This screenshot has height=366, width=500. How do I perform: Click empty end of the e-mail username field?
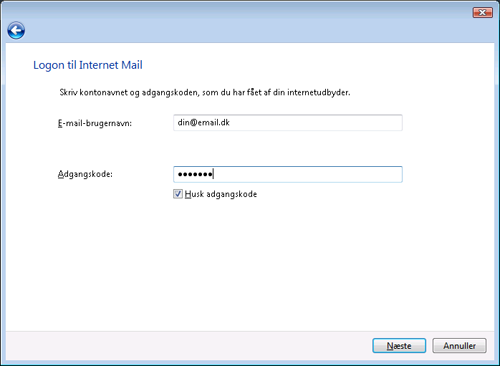317,123
